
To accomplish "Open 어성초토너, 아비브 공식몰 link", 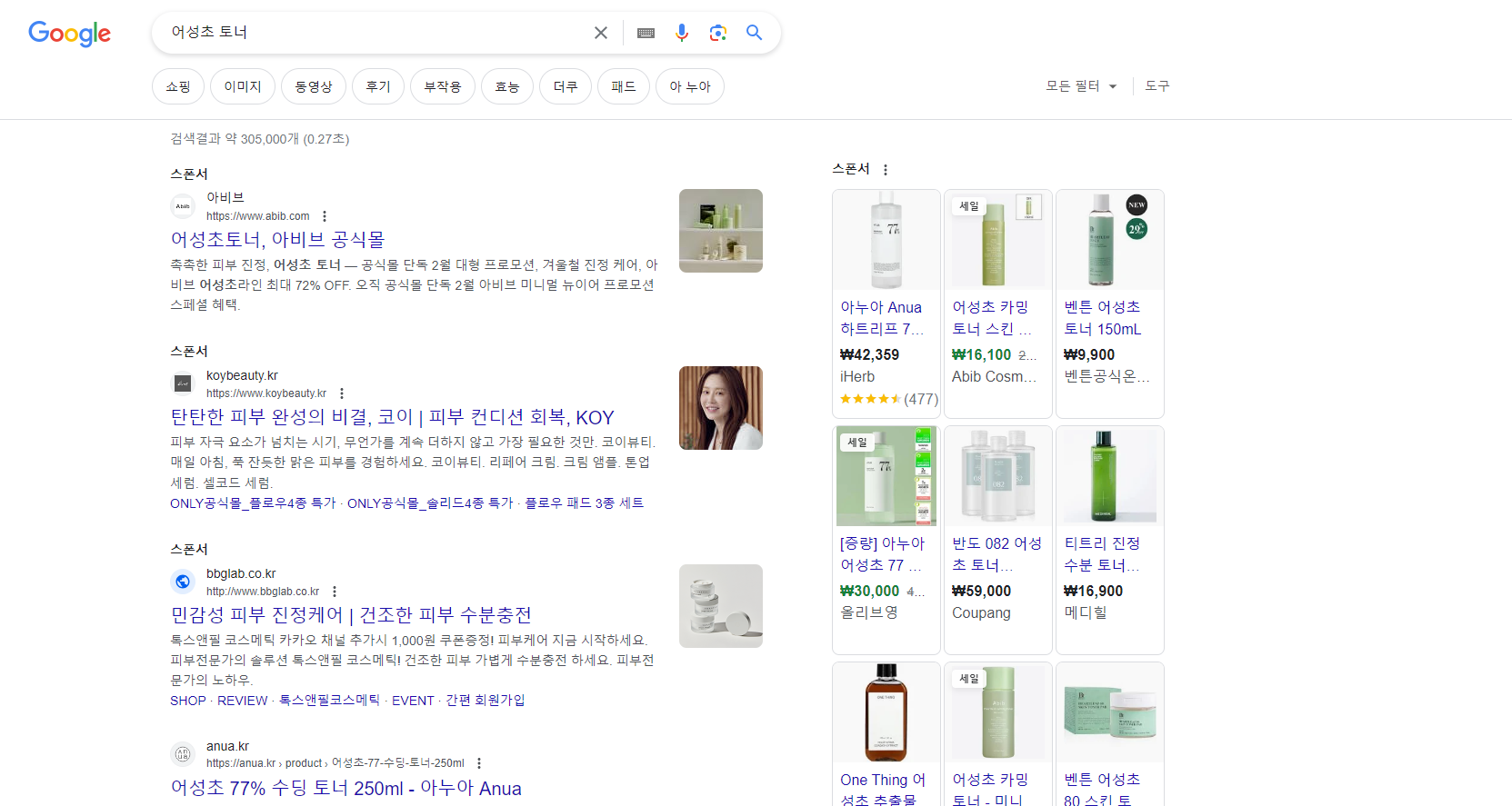I will (278, 240).
